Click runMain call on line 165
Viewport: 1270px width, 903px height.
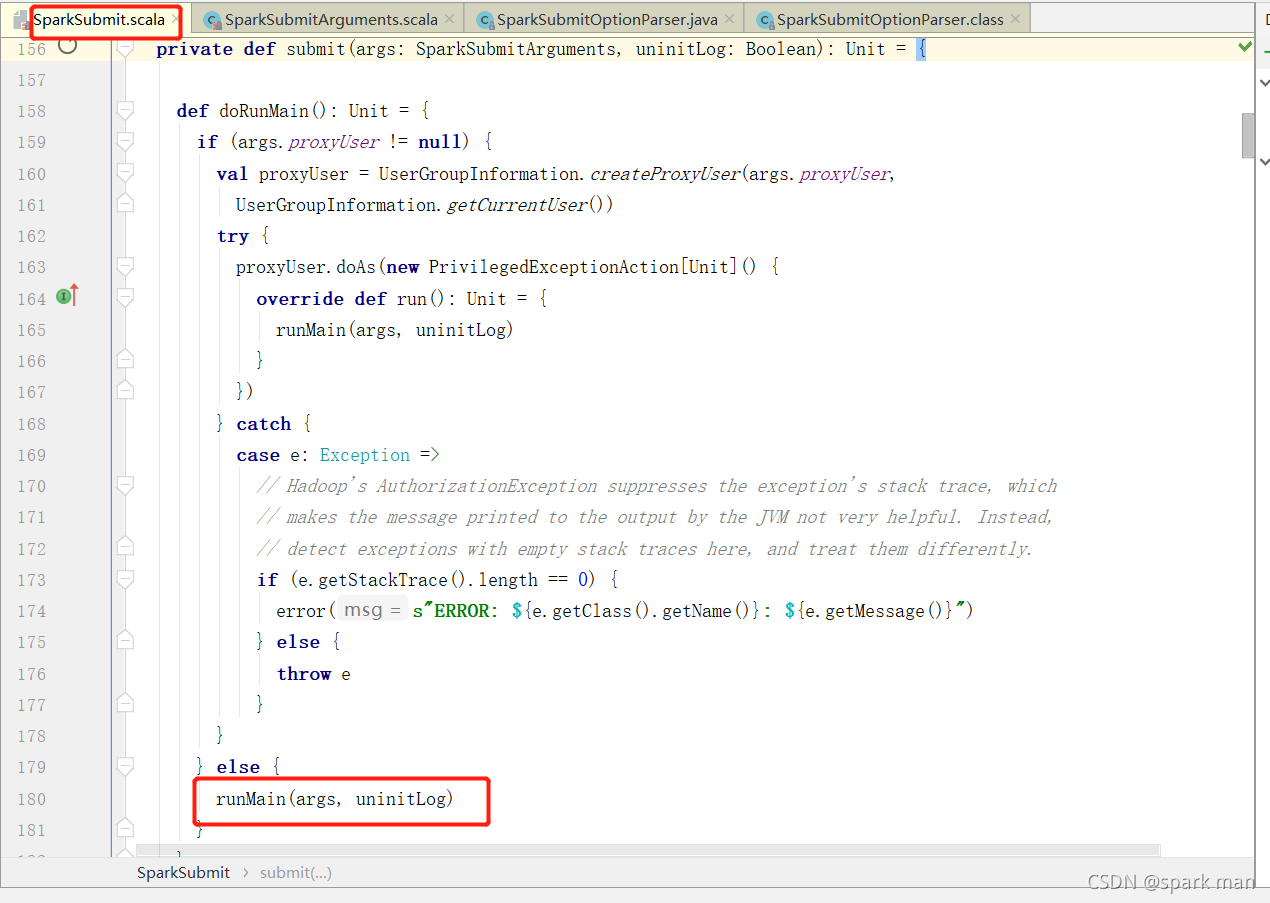[311, 330]
